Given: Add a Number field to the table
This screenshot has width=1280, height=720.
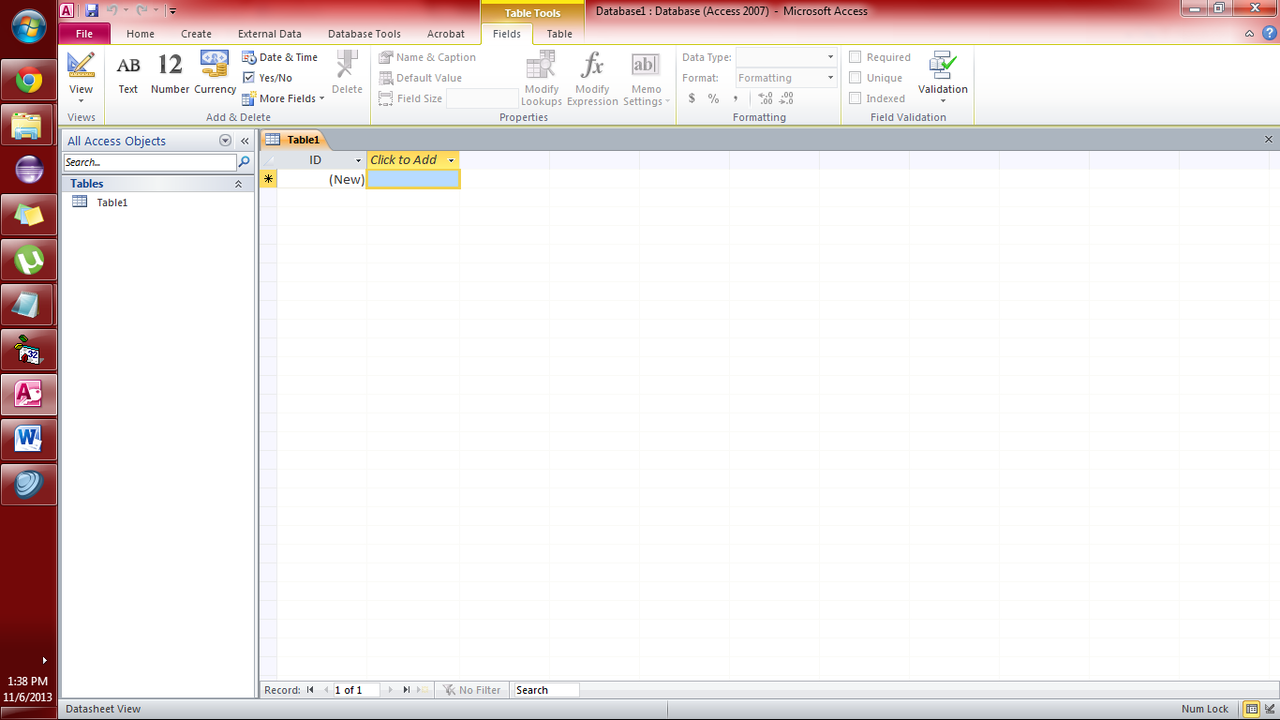Looking at the screenshot, I should 170,75.
